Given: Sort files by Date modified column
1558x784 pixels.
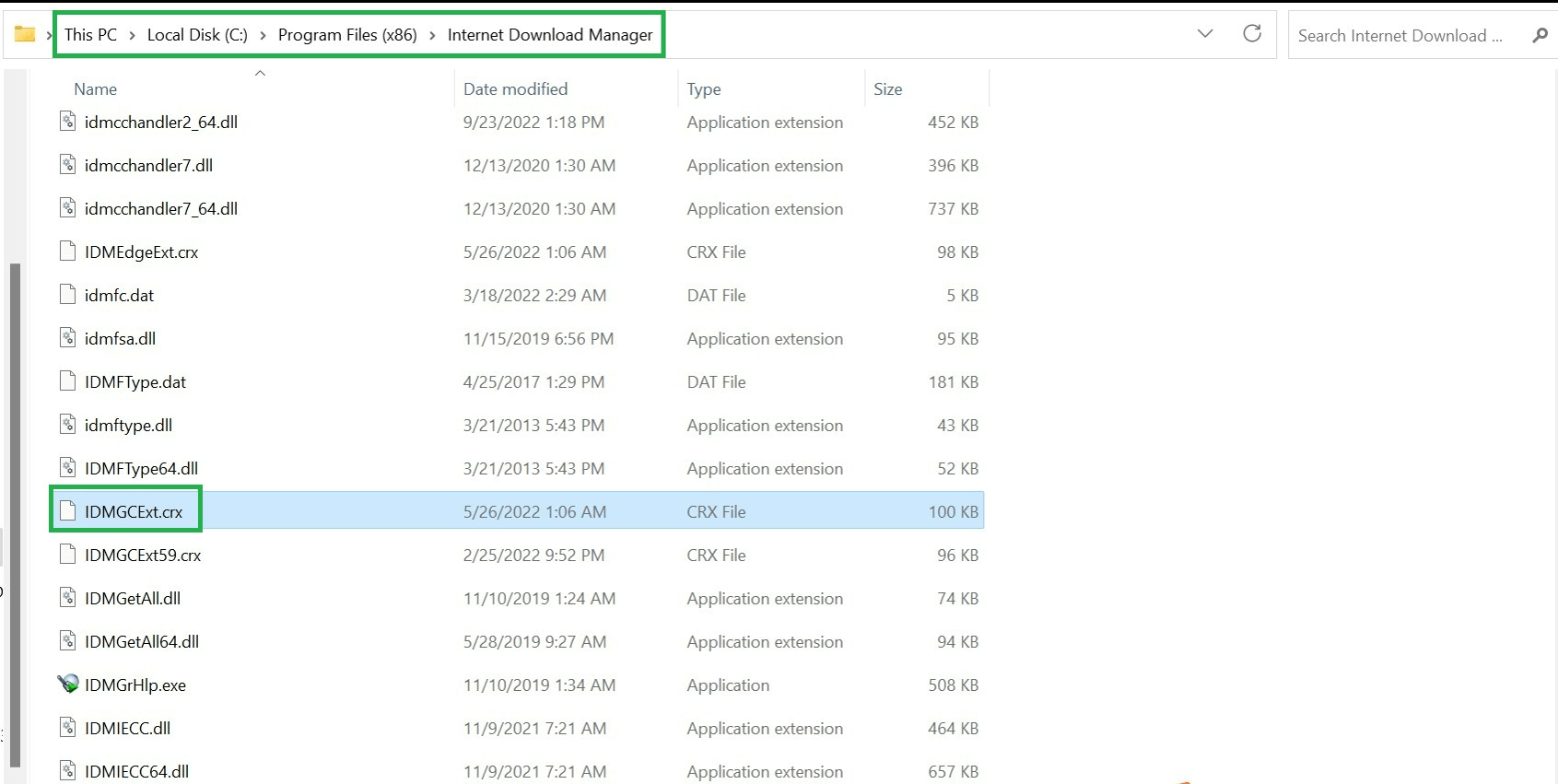Looking at the screenshot, I should click(515, 89).
